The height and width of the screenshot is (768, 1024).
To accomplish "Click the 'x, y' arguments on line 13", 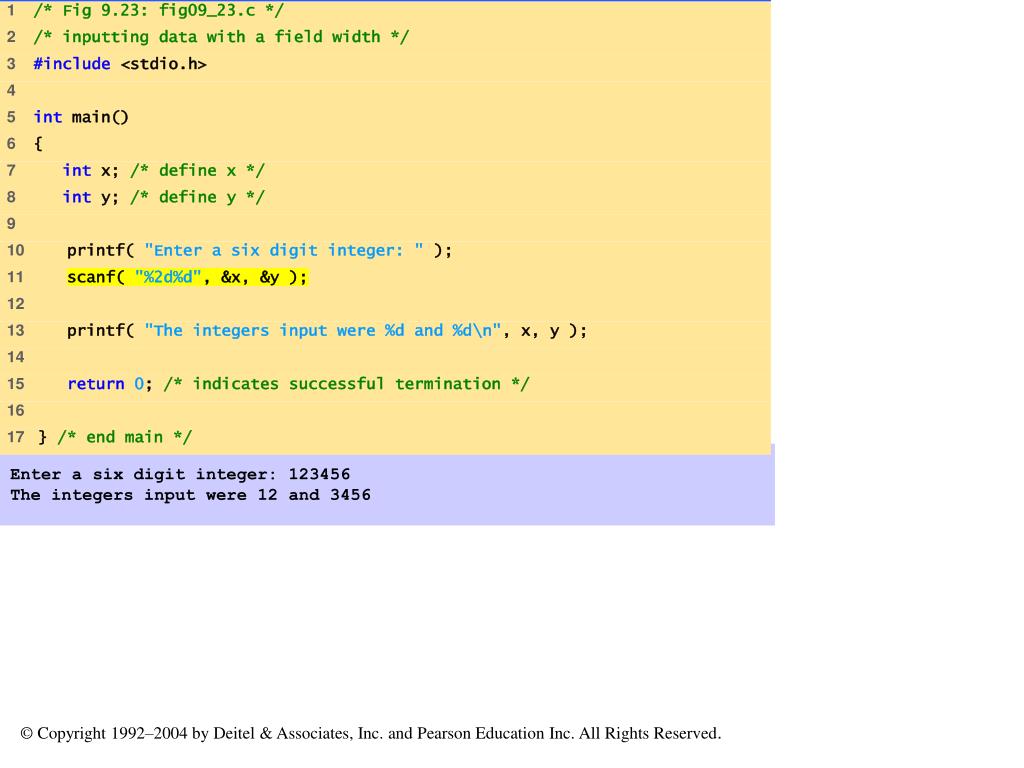I will tap(540, 331).
